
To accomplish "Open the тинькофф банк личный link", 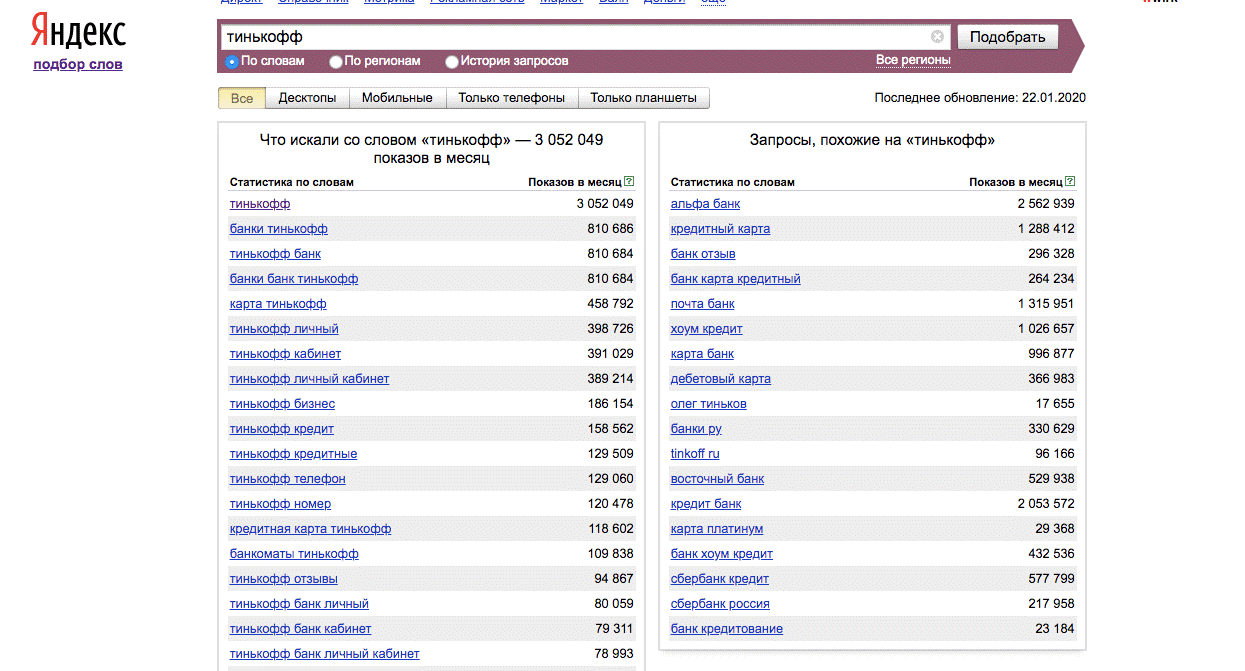I will [299, 604].
